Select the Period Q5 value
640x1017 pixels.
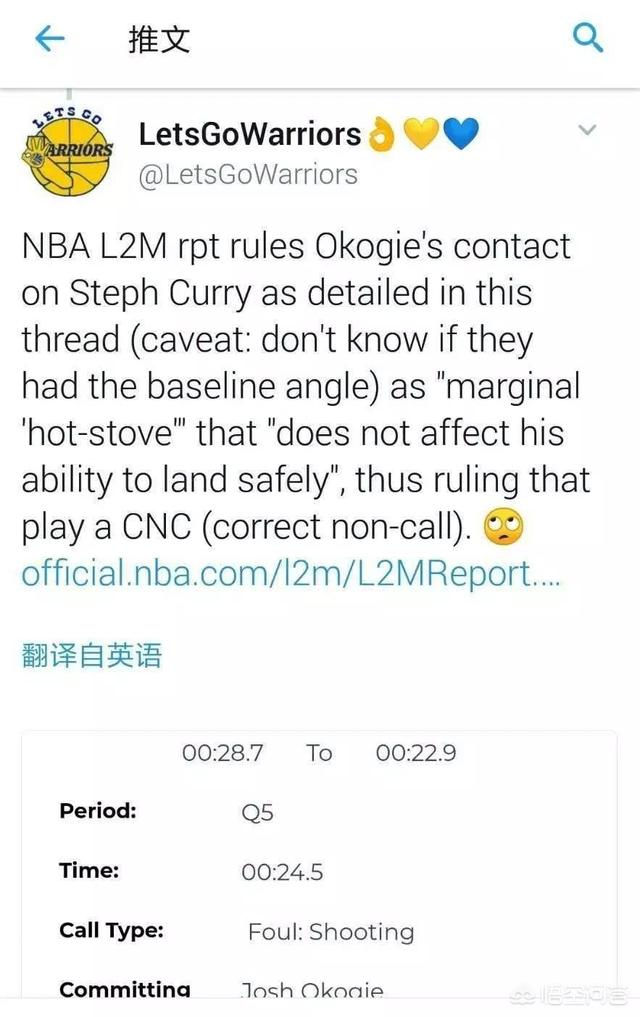[257, 813]
